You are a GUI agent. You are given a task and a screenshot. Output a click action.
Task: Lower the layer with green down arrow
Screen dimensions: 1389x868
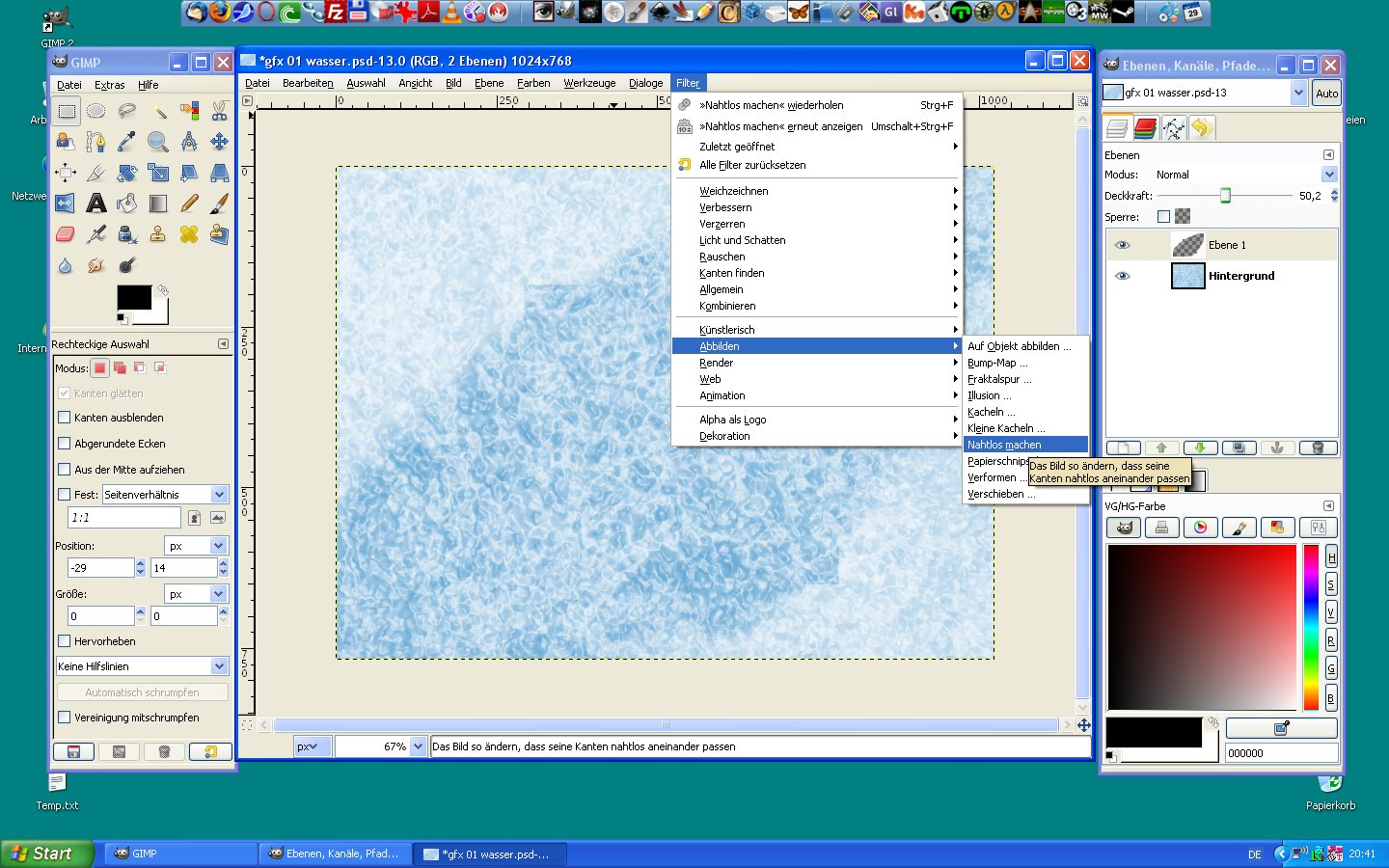click(x=1200, y=448)
